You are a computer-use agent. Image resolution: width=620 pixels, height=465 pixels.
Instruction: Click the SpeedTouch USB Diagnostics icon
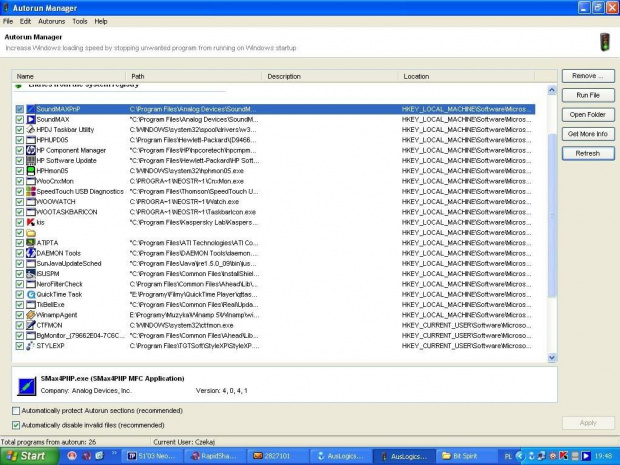click(31, 191)
